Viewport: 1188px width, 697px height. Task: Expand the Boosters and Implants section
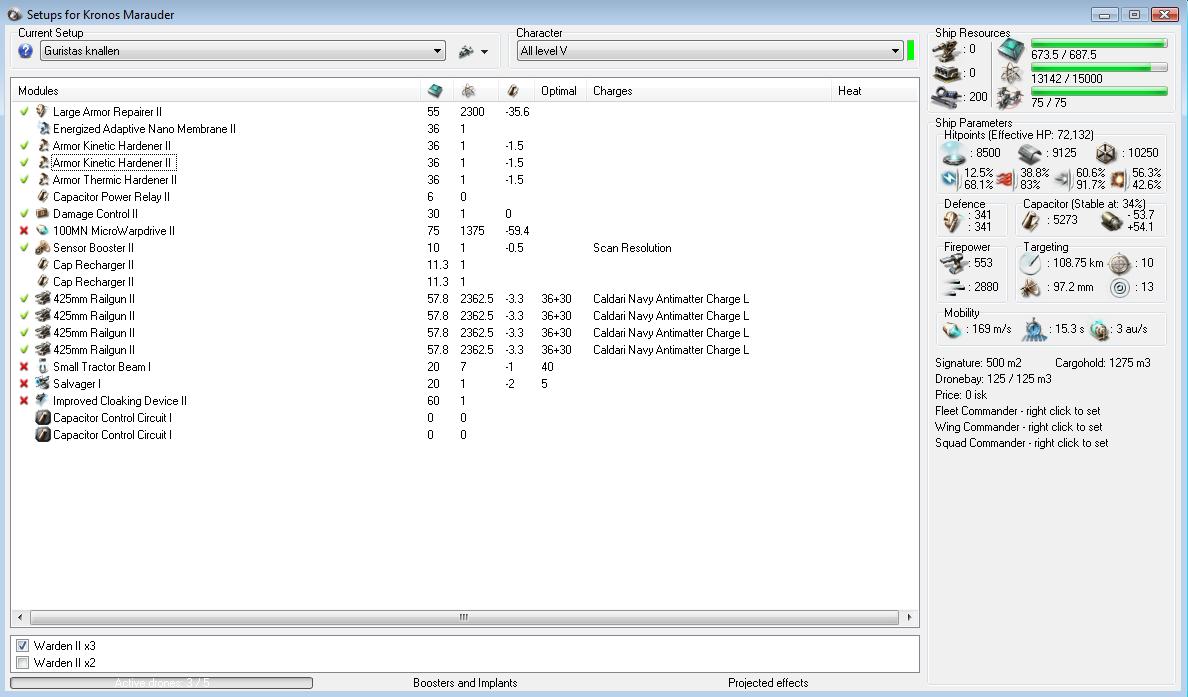[465, 683]
